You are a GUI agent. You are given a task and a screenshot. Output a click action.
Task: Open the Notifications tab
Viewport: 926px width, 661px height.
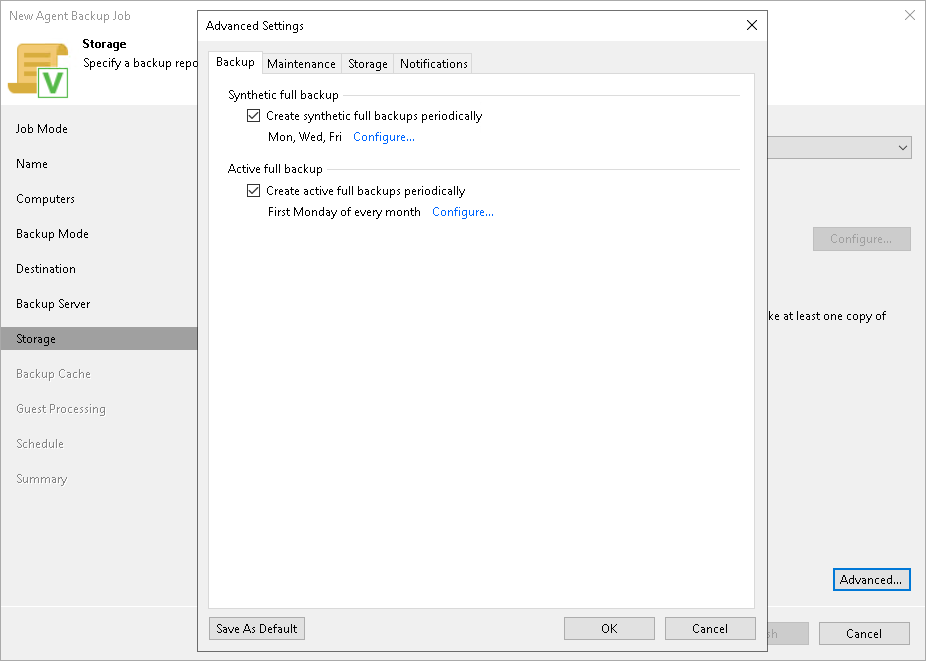[433, 63]
